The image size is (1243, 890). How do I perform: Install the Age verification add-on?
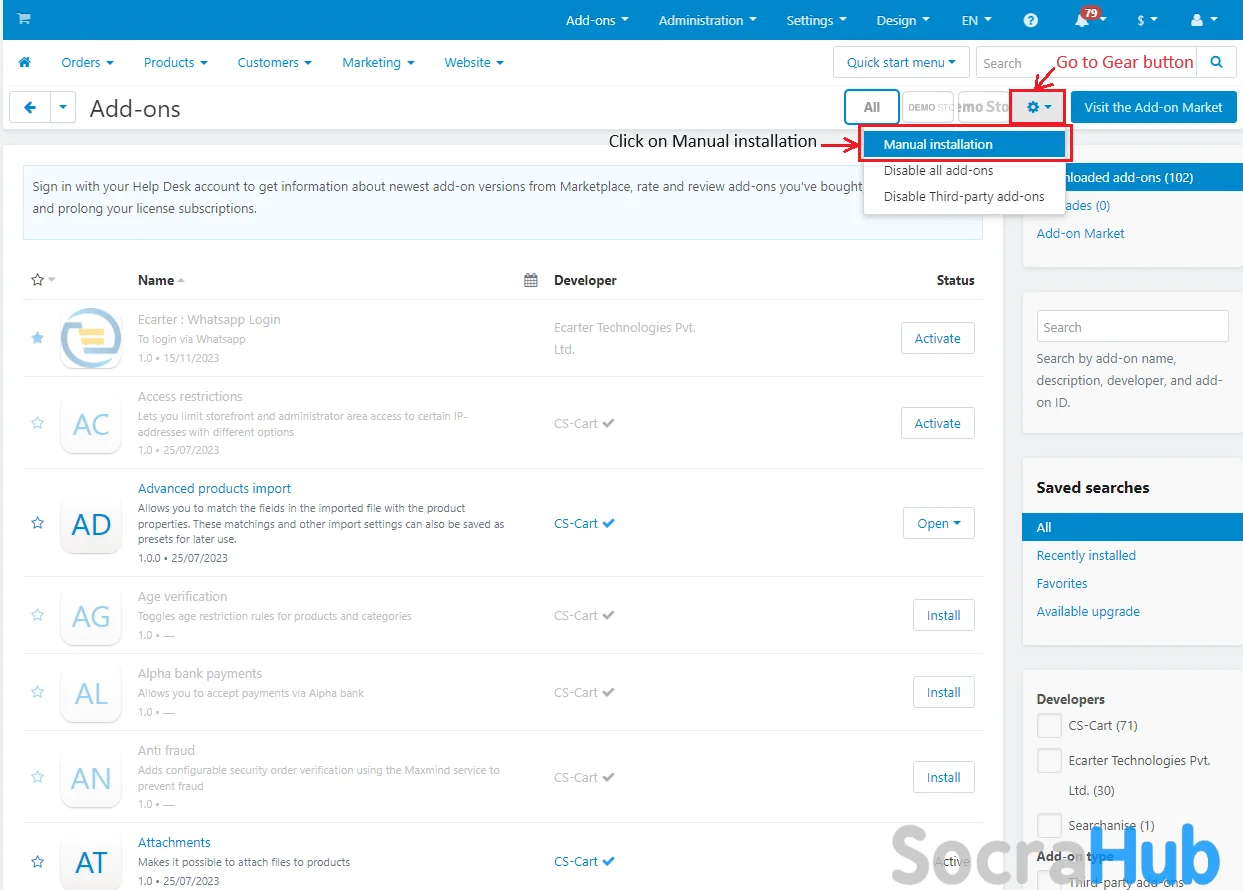coord(943,615)
